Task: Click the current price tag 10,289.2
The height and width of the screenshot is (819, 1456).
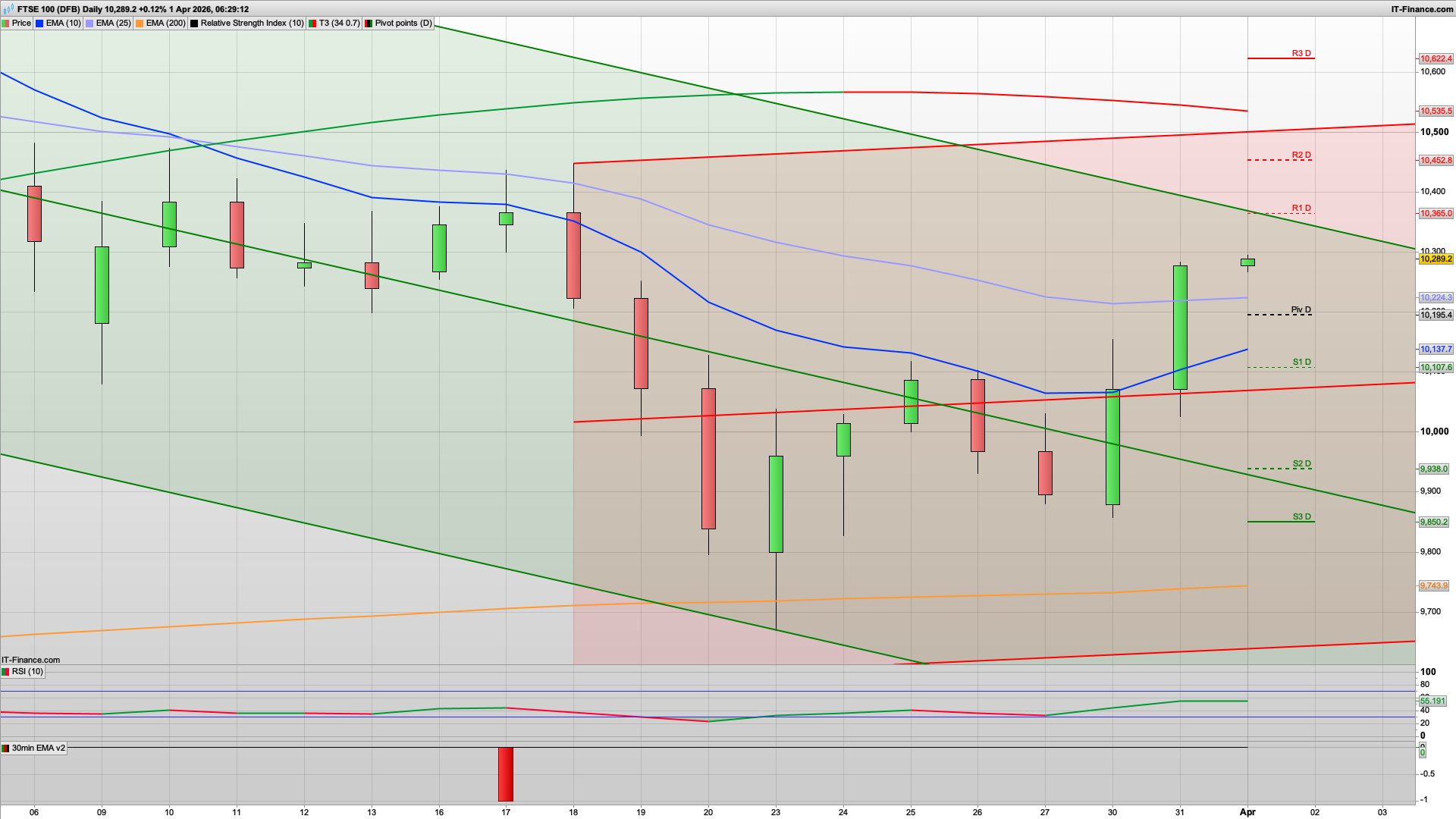Action: [x=1436, y=259]
